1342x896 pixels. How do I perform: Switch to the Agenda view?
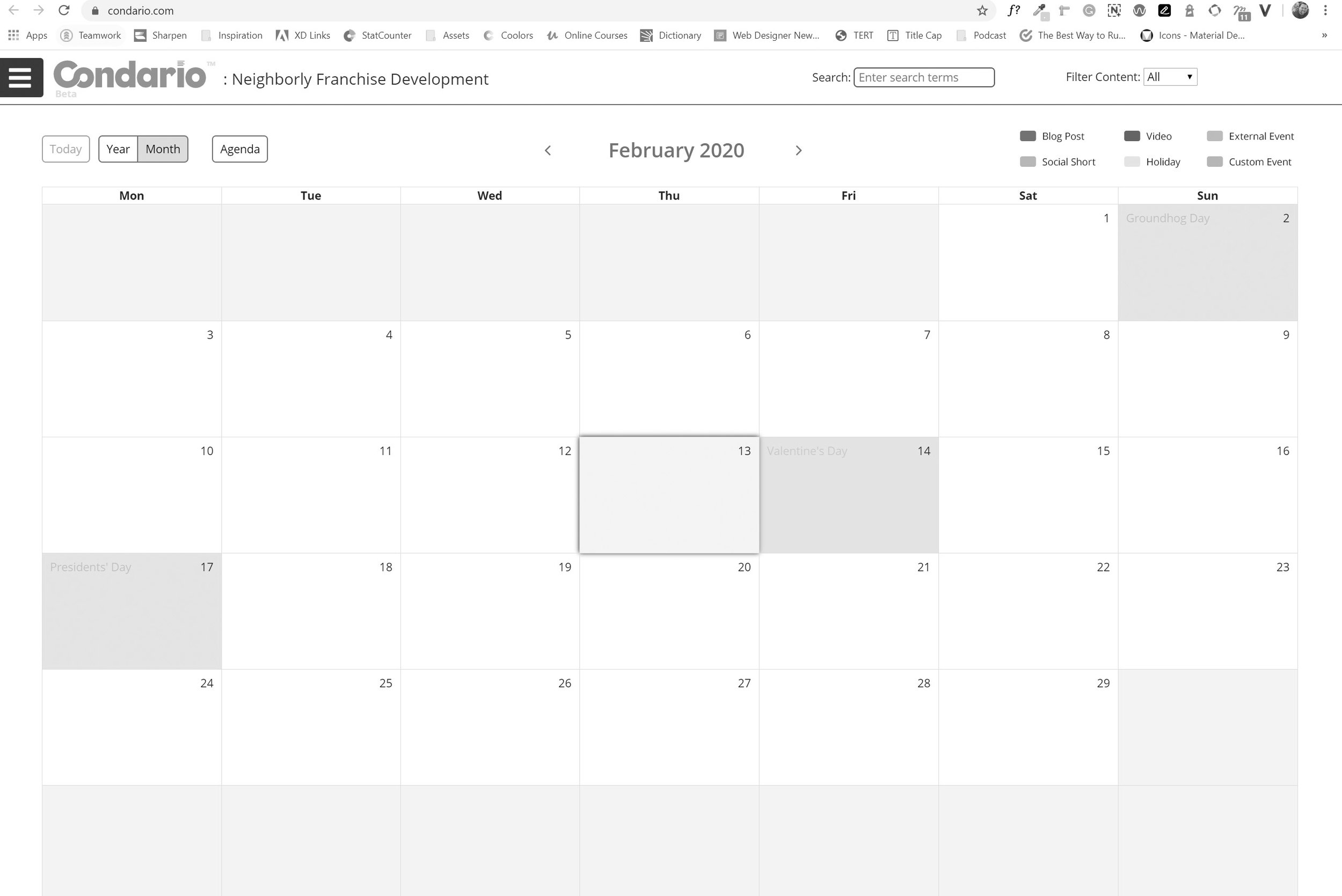[x=239, y=149]
